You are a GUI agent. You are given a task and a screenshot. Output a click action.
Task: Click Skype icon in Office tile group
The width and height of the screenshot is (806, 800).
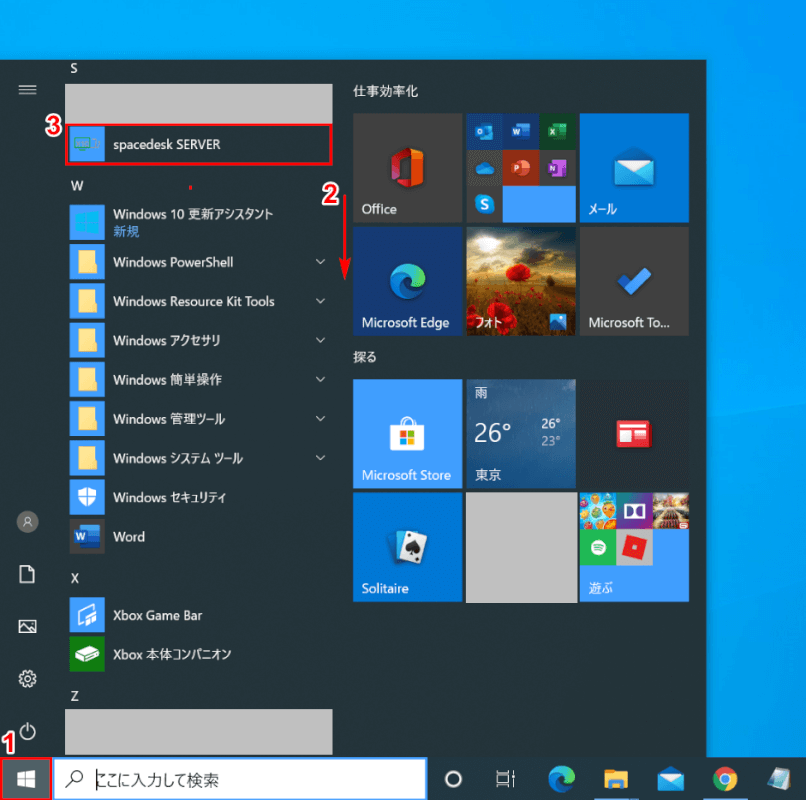click(x=484, y=204)
